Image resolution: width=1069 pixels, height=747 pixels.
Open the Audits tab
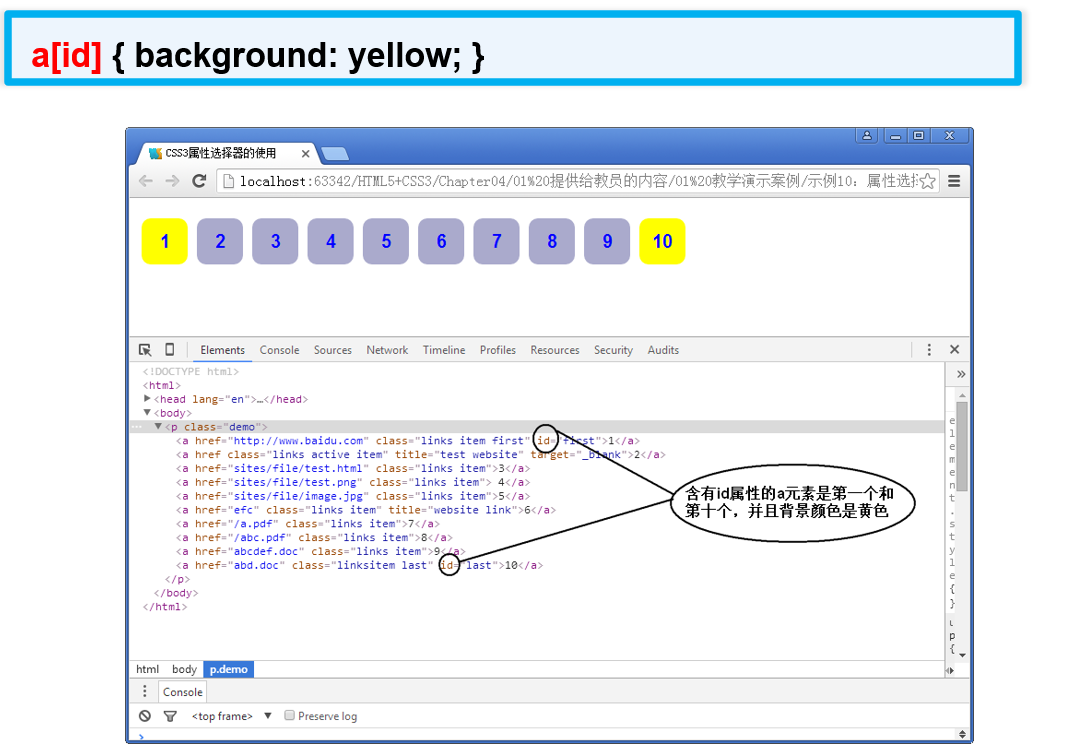pos(663,350)
